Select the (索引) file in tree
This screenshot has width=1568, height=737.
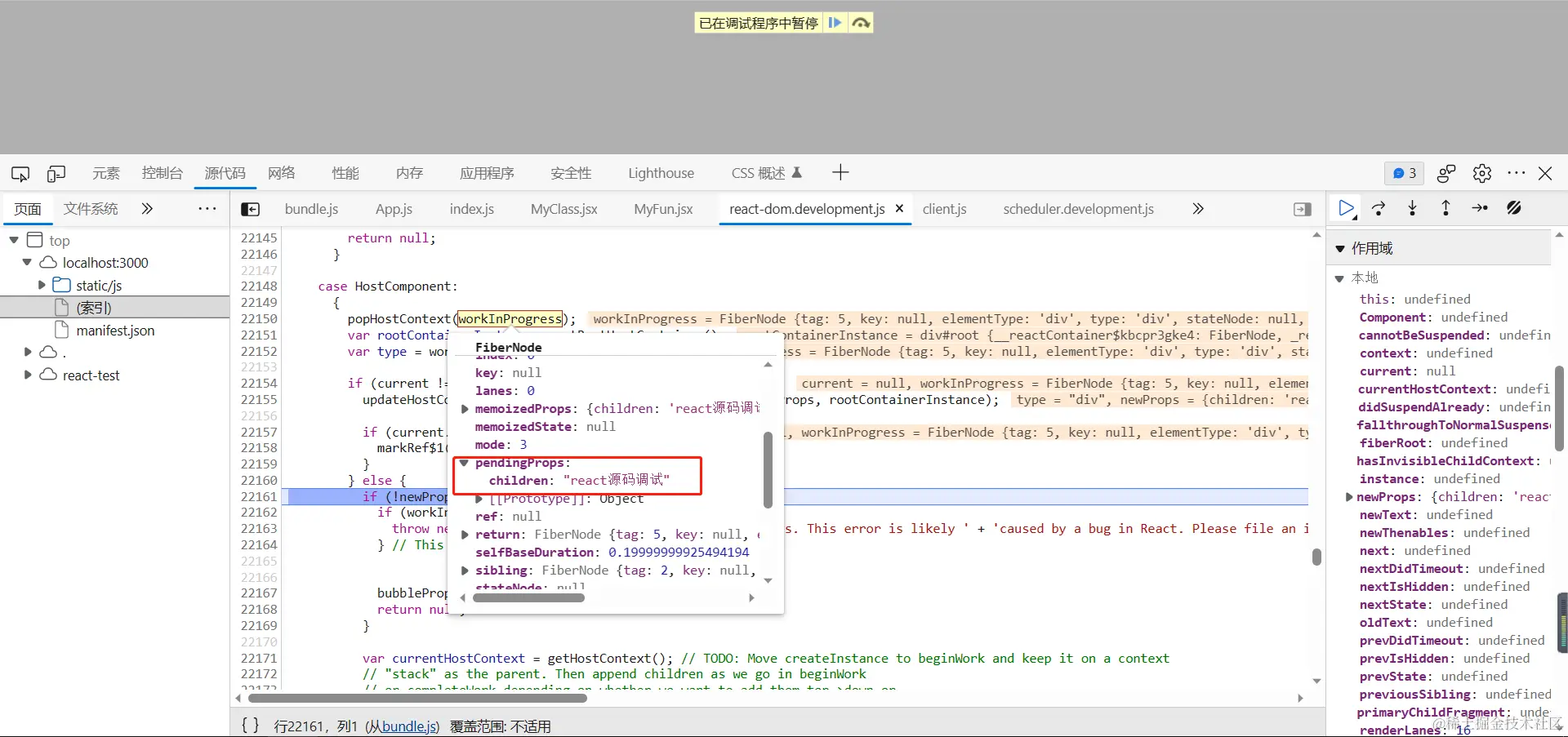94,308
